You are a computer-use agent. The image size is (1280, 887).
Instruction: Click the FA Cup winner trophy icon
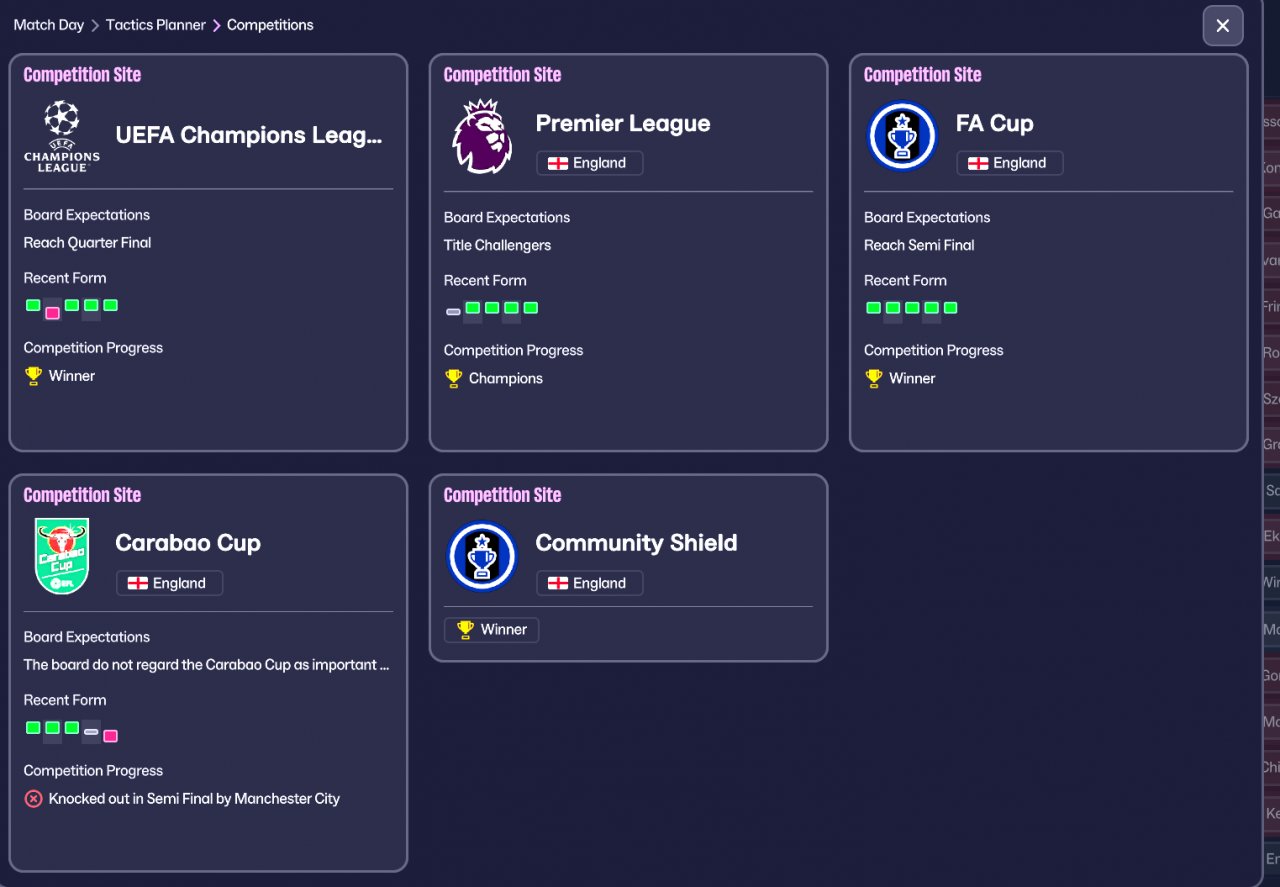pos(873,378)
